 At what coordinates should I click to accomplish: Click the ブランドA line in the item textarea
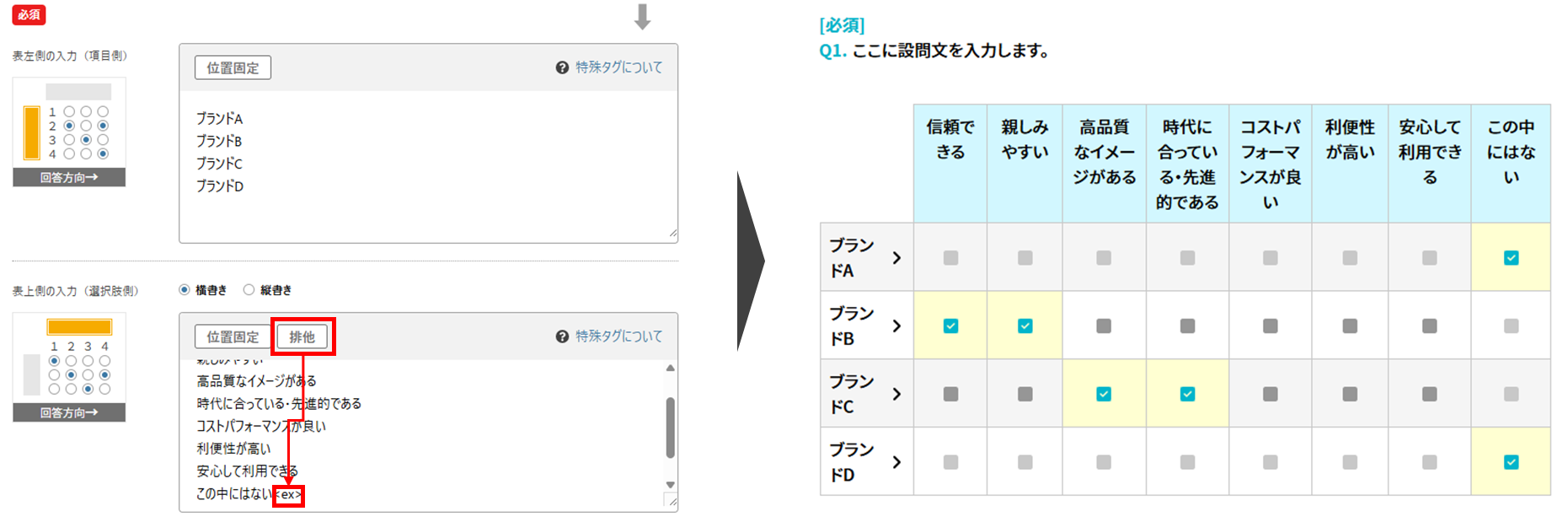pyautogui.click(x=220, y=119)
